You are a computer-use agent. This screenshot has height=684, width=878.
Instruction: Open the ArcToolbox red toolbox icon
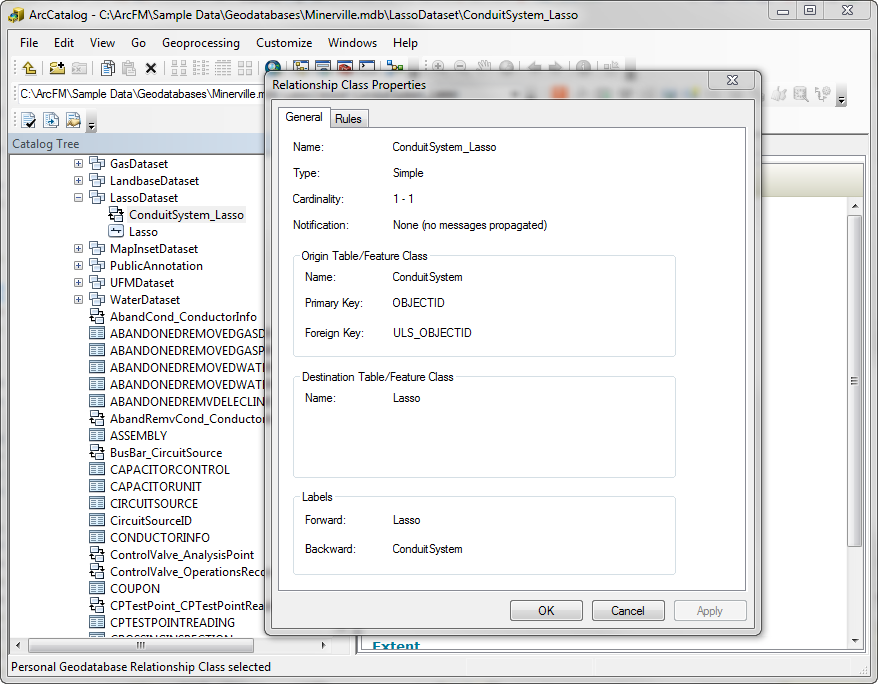pyautogui.click(x=345, y=68)
